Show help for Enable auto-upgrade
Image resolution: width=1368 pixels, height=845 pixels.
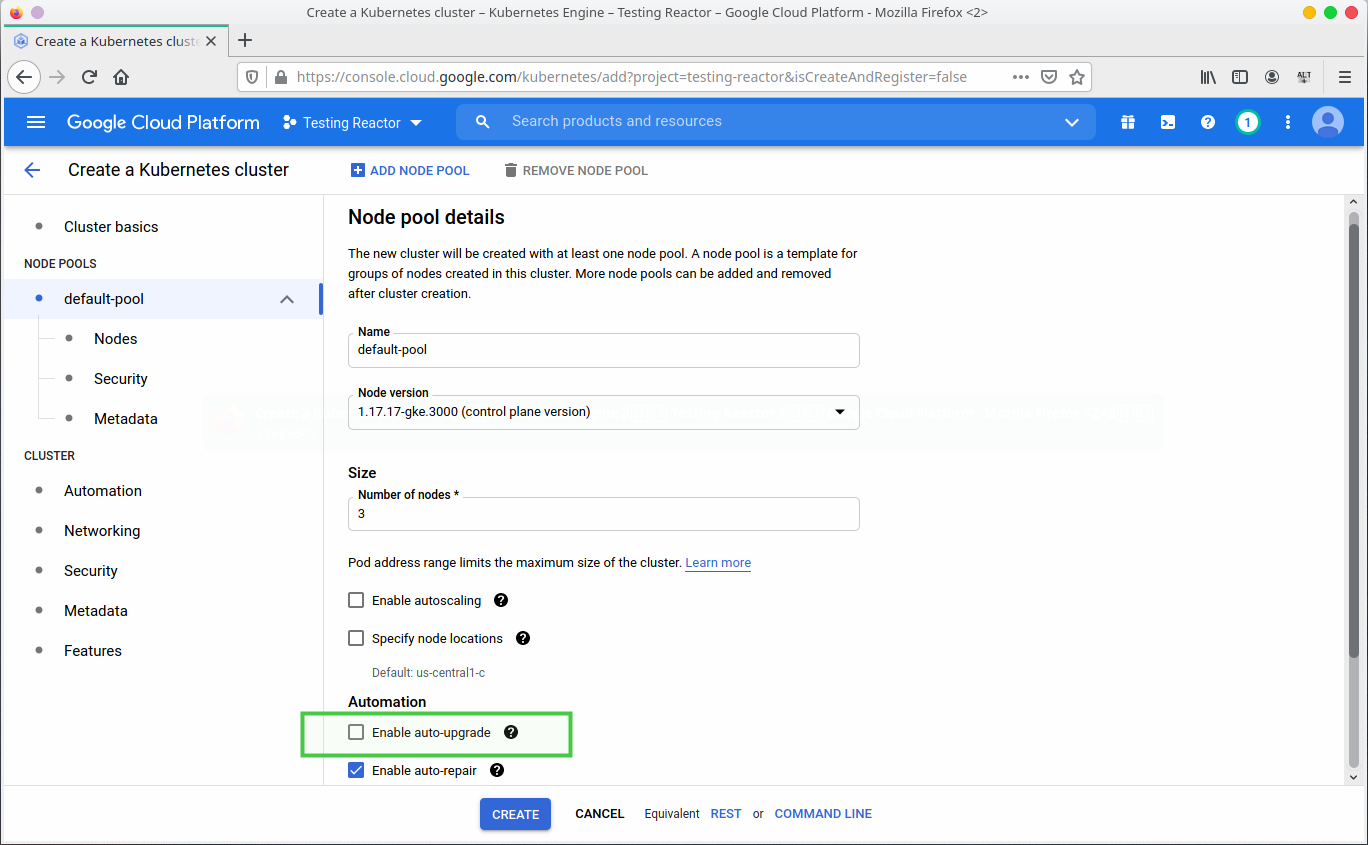[511, 733]
